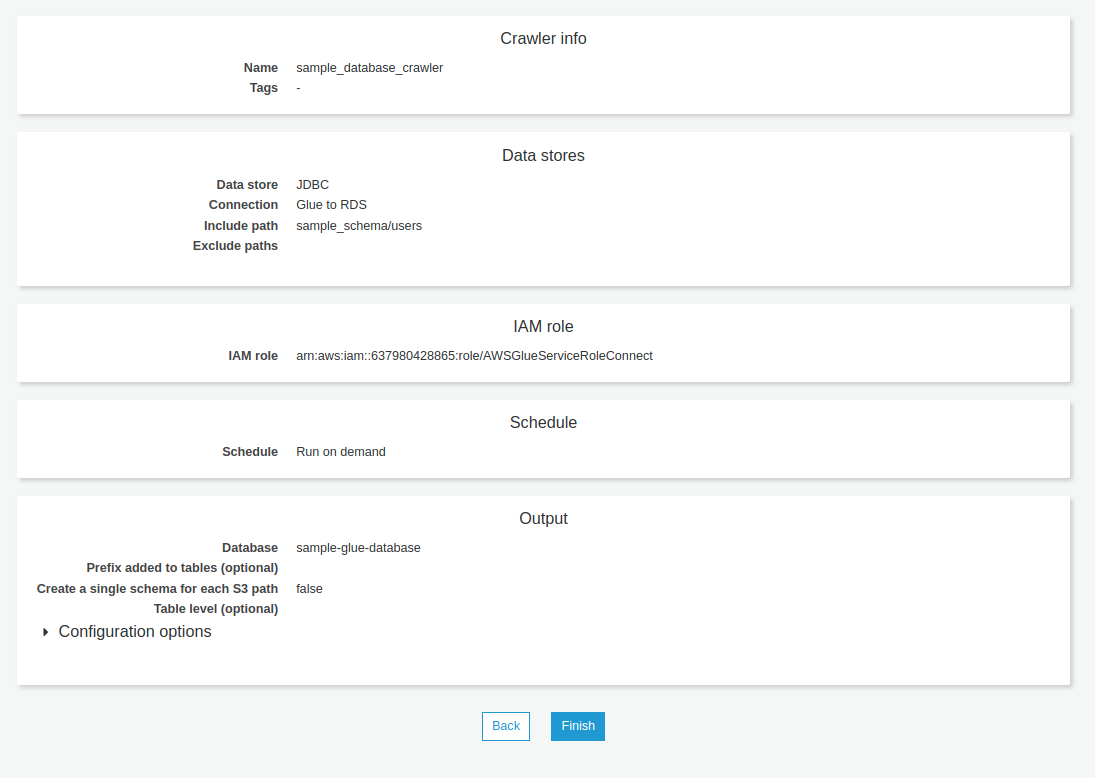1095x778 pixels.
Task: Click the Prefix added to tables label
Action: 182,568
